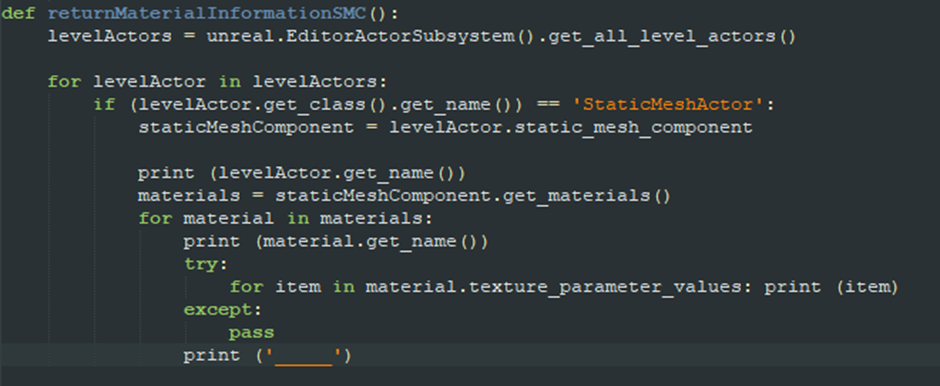Click the 'pass' statement
Viewport: 940px width, 386px height.
(x=251, y=333)
